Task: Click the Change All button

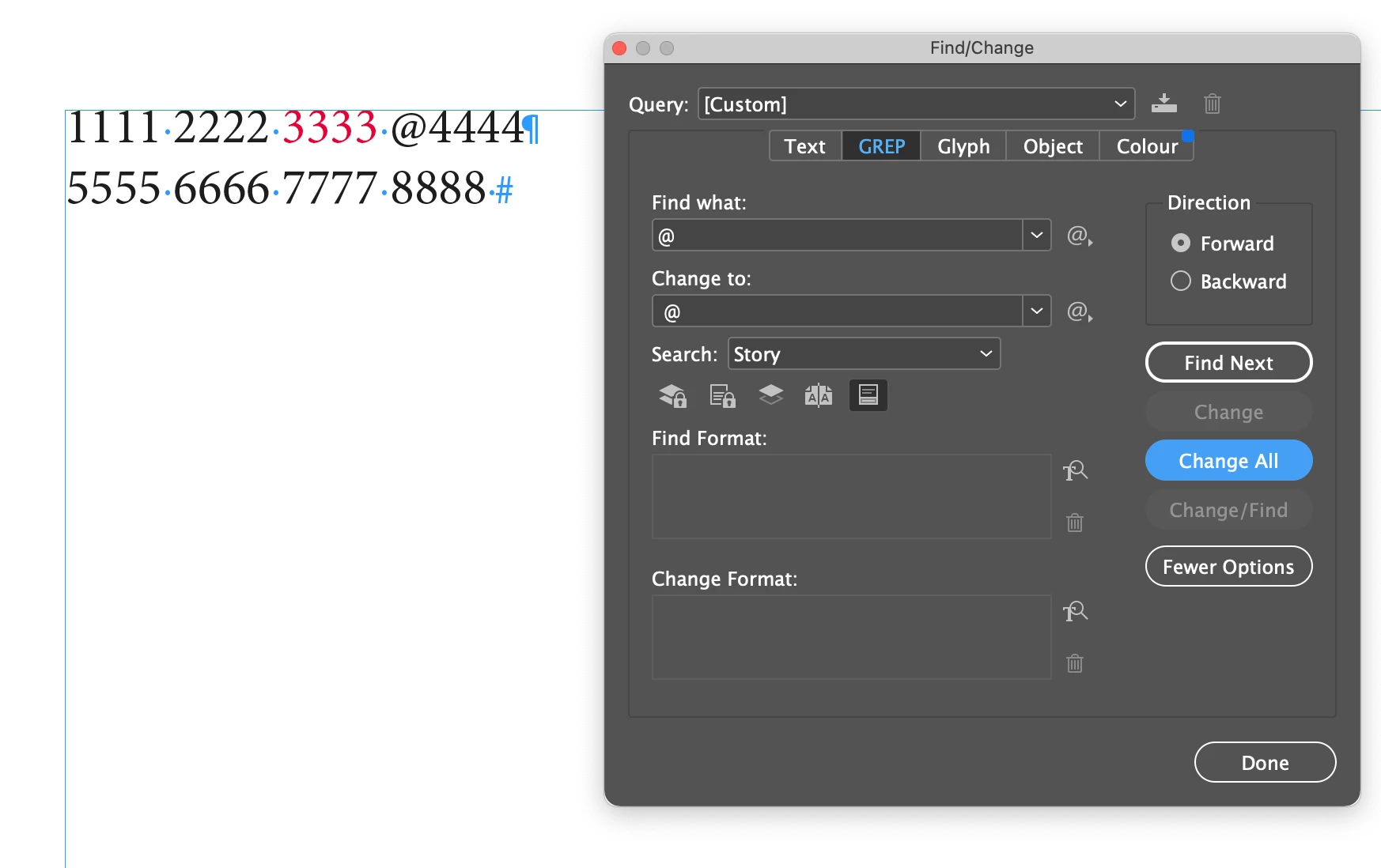Action: [1228, 461]
